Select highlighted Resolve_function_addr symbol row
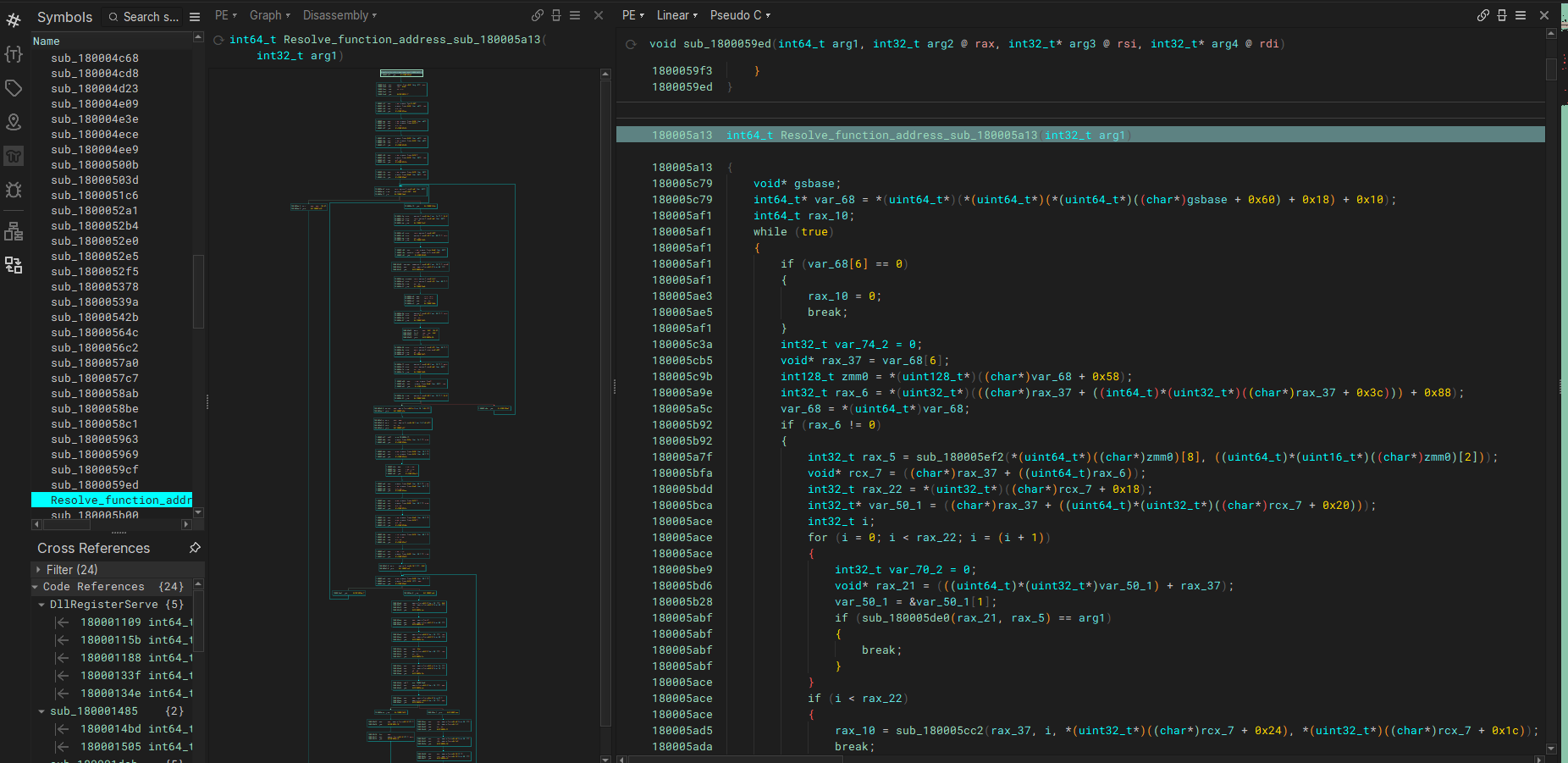1568x763 pixels. pos(112,500)
